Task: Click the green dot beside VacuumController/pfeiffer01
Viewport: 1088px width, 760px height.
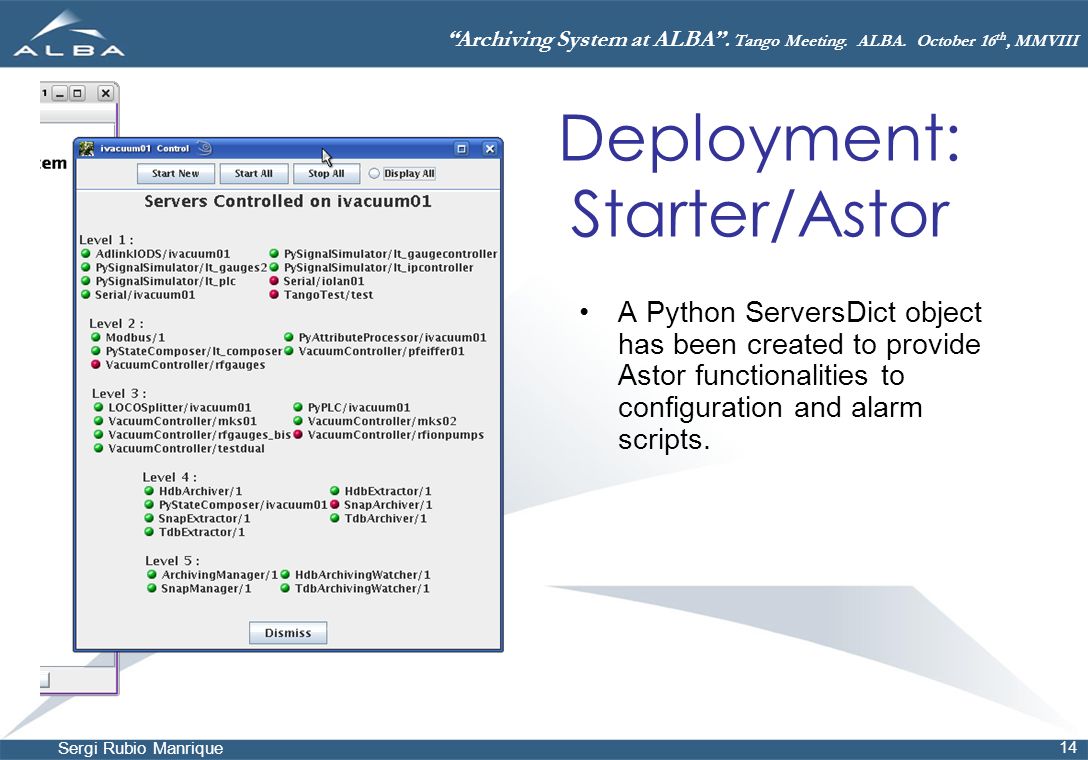Action: pos(289,351)
